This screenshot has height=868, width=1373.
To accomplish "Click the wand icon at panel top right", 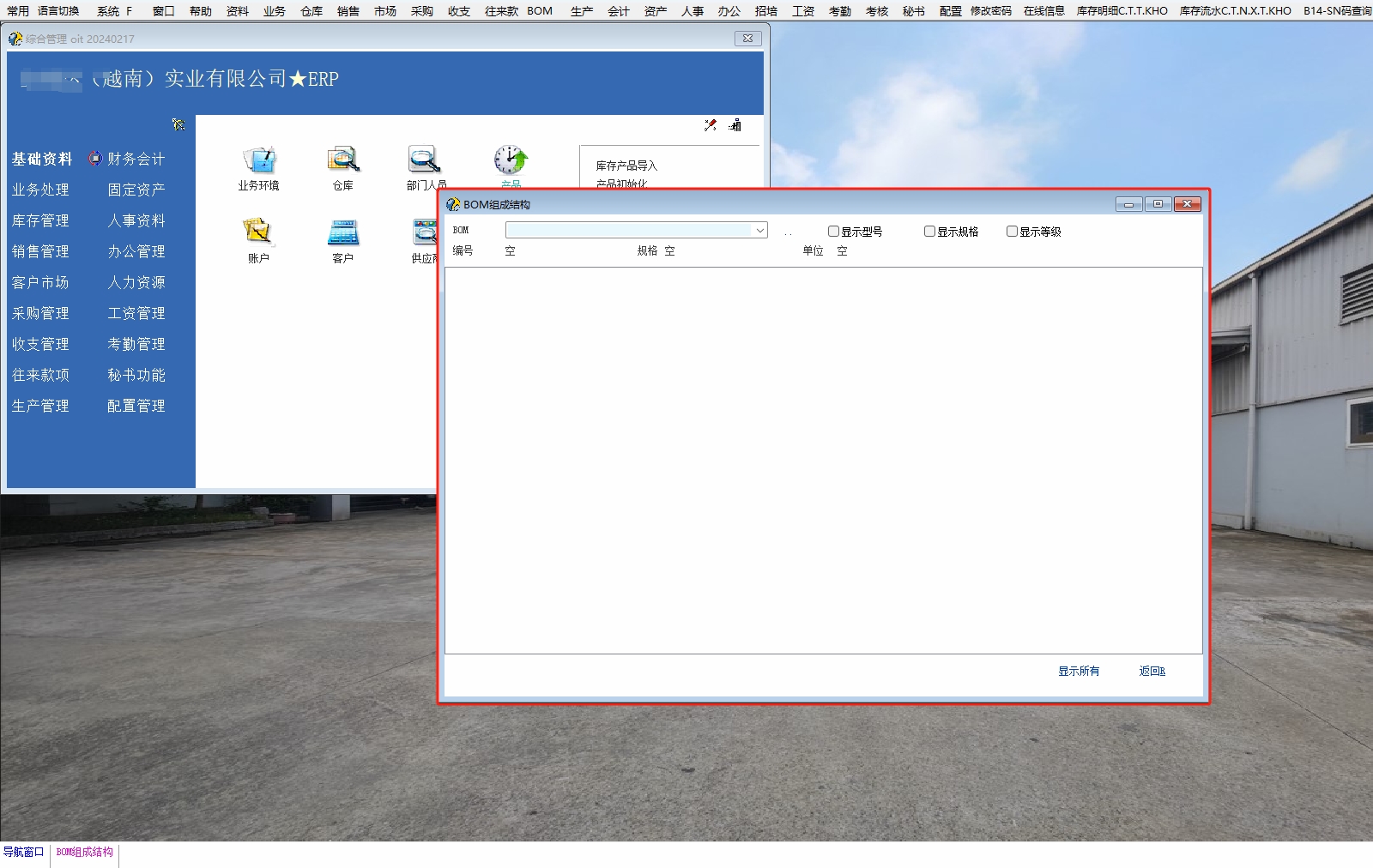I will (x=711, y=125).
